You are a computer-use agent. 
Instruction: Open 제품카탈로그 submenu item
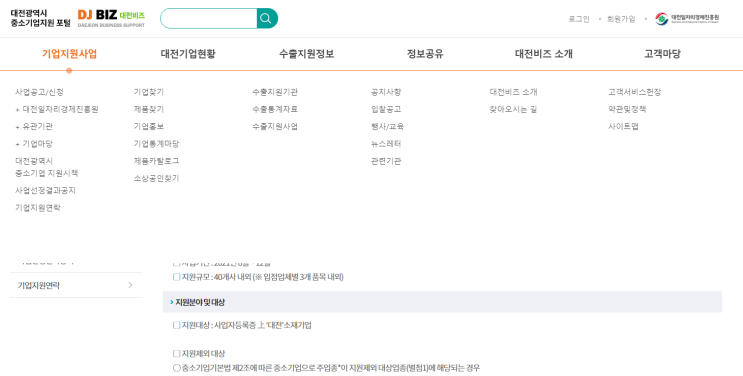[156, 161]
